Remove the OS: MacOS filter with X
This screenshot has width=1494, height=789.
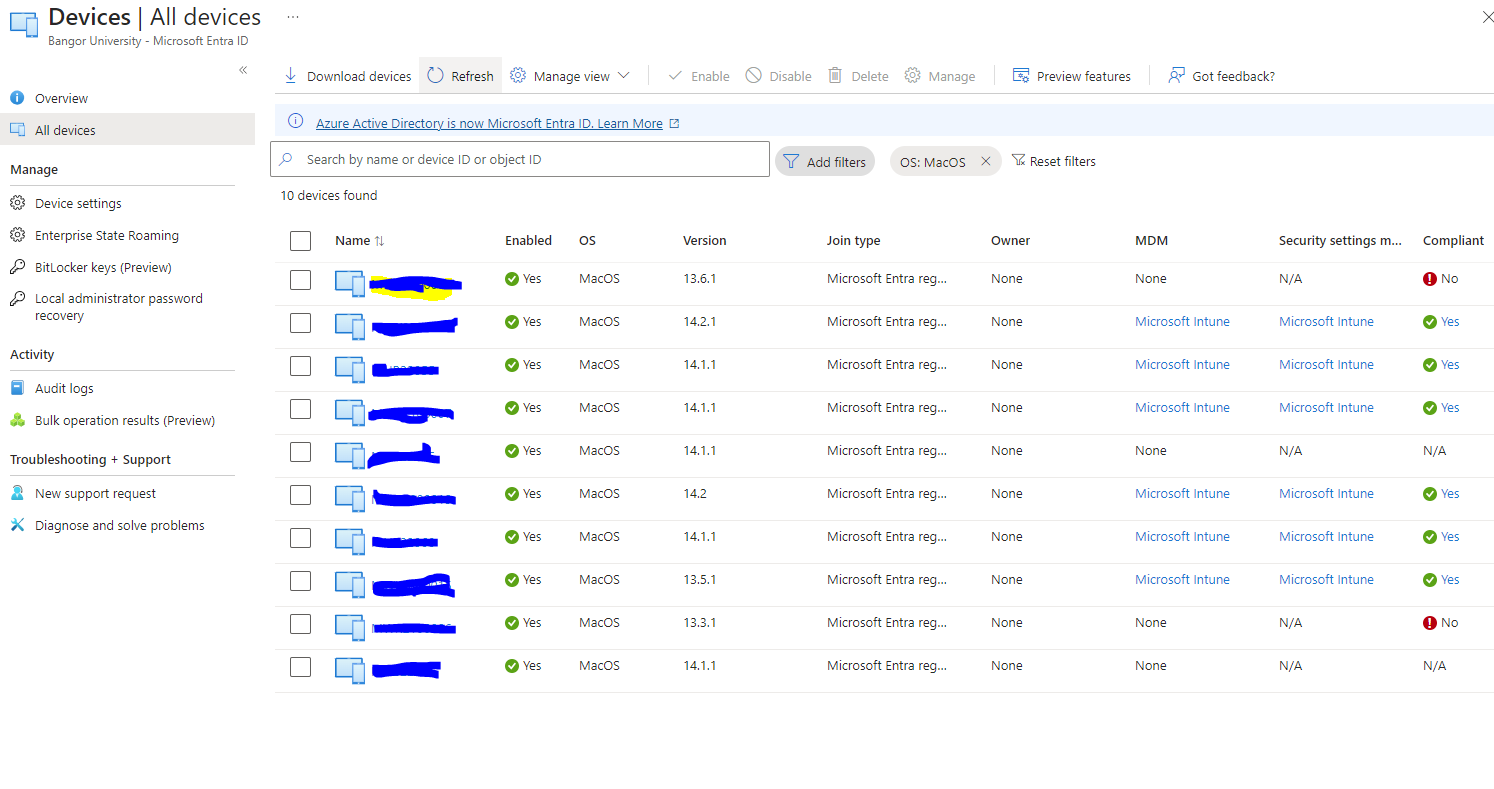(985, 161)
